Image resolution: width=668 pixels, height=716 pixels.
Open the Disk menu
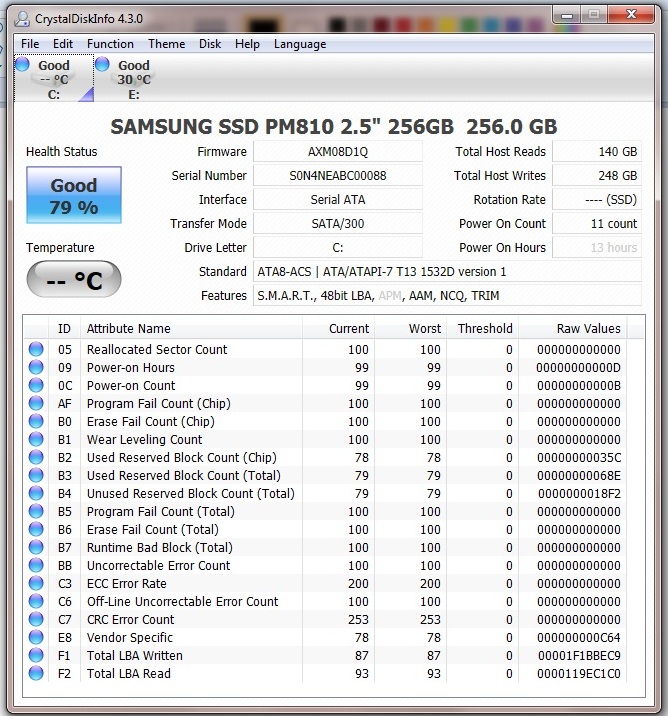click(210, 44)
